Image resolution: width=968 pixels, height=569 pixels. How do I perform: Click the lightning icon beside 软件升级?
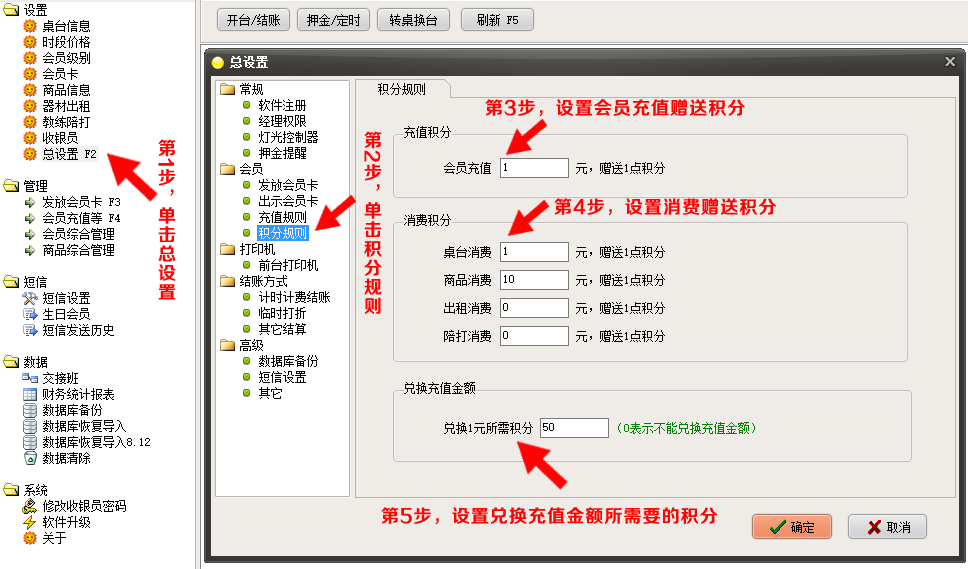[30, 523]
